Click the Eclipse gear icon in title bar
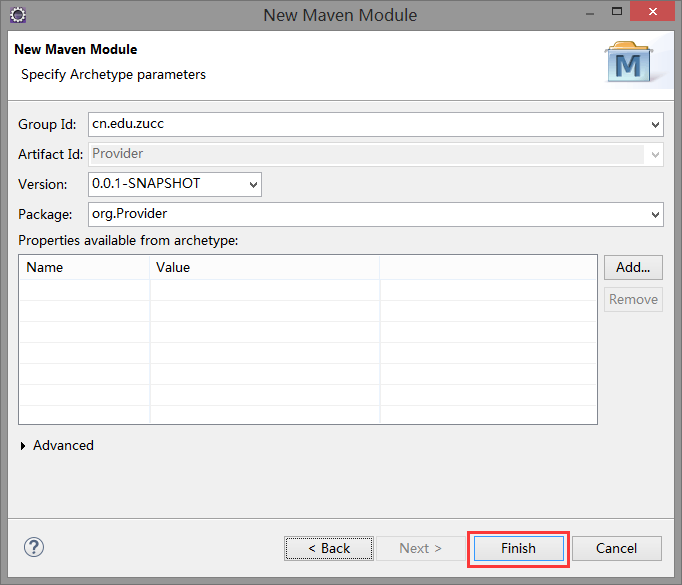Image resolution: width=682 pixels, height=585 pixels. click(18, 15)
